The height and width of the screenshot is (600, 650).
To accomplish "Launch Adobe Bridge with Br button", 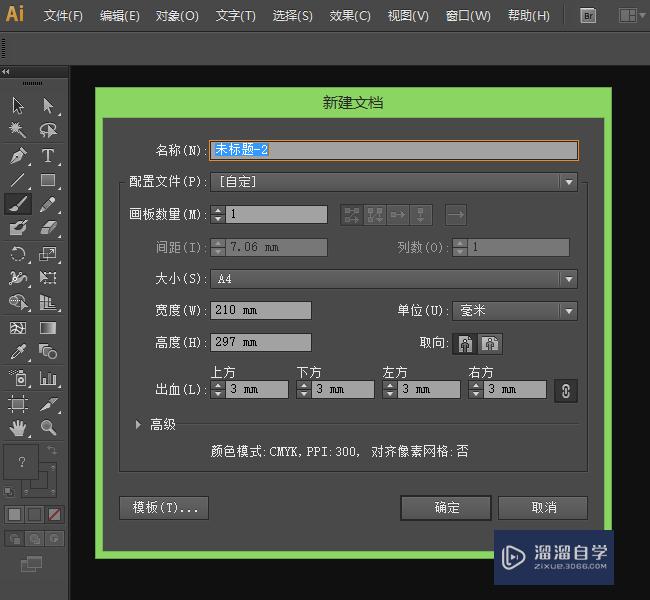I will tap(588, 16).
